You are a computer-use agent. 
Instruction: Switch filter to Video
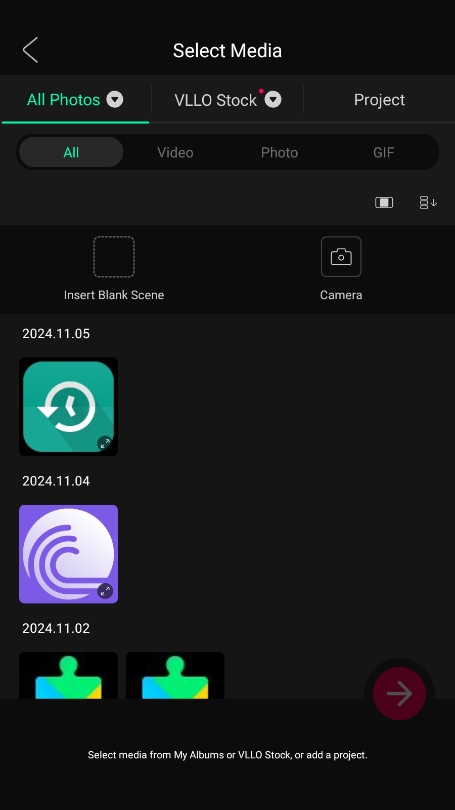tap(175, 152)
